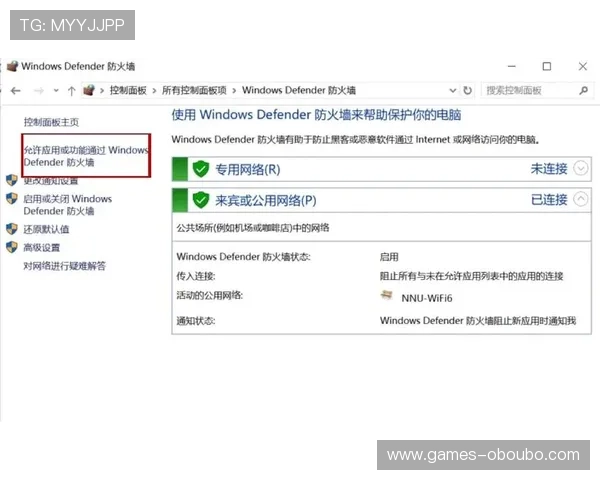Click 通知状态 label

[196, 321]
